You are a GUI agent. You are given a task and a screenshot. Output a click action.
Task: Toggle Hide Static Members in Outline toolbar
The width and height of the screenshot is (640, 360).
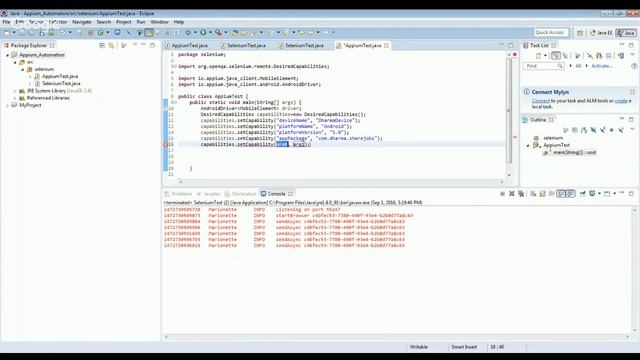(x=602, y=130)
